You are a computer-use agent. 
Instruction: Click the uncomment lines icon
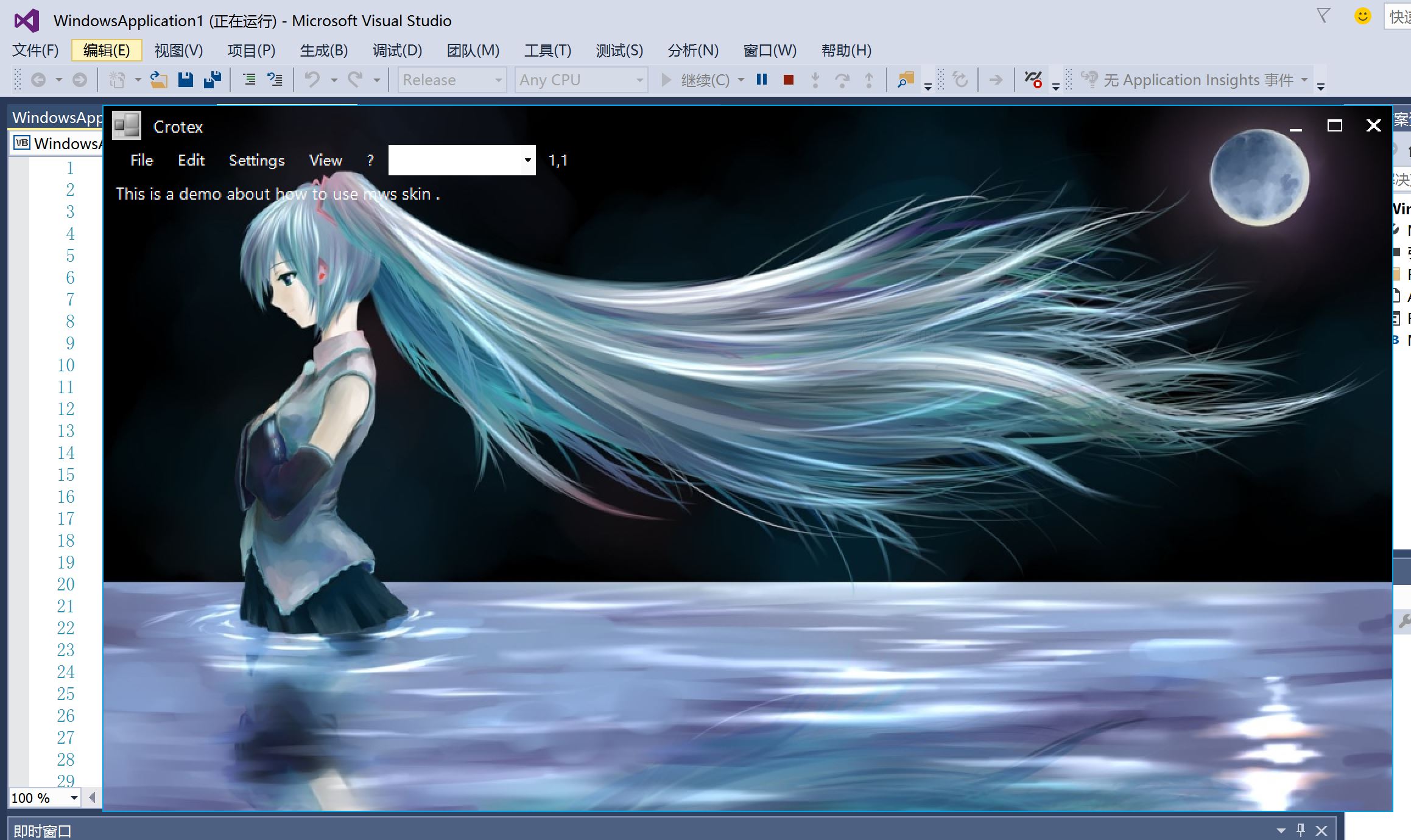pyautogui.click(x=275, y=80)
